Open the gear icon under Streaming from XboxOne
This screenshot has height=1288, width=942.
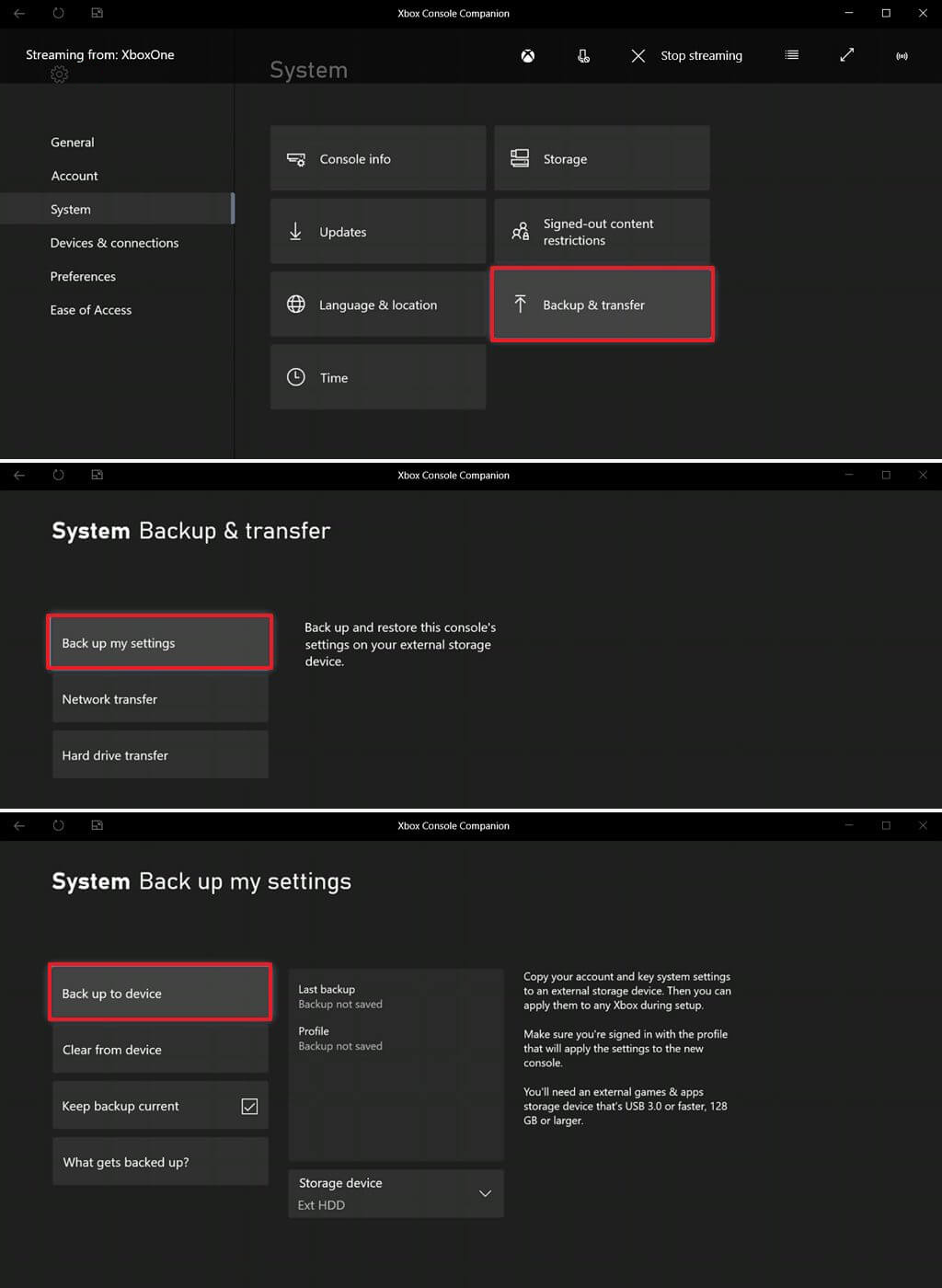click(x=60, y=75)
